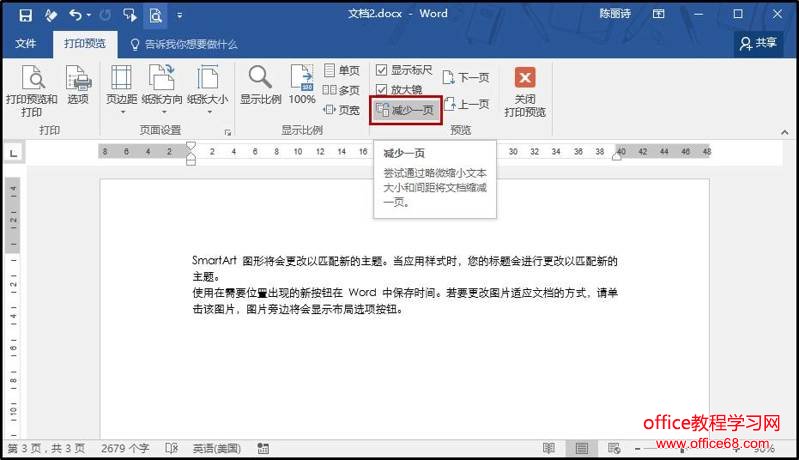Viewport: 799px width, 460px height.
Task: Click the Save icon in the quick access toolbar
Action: point(25,15)
